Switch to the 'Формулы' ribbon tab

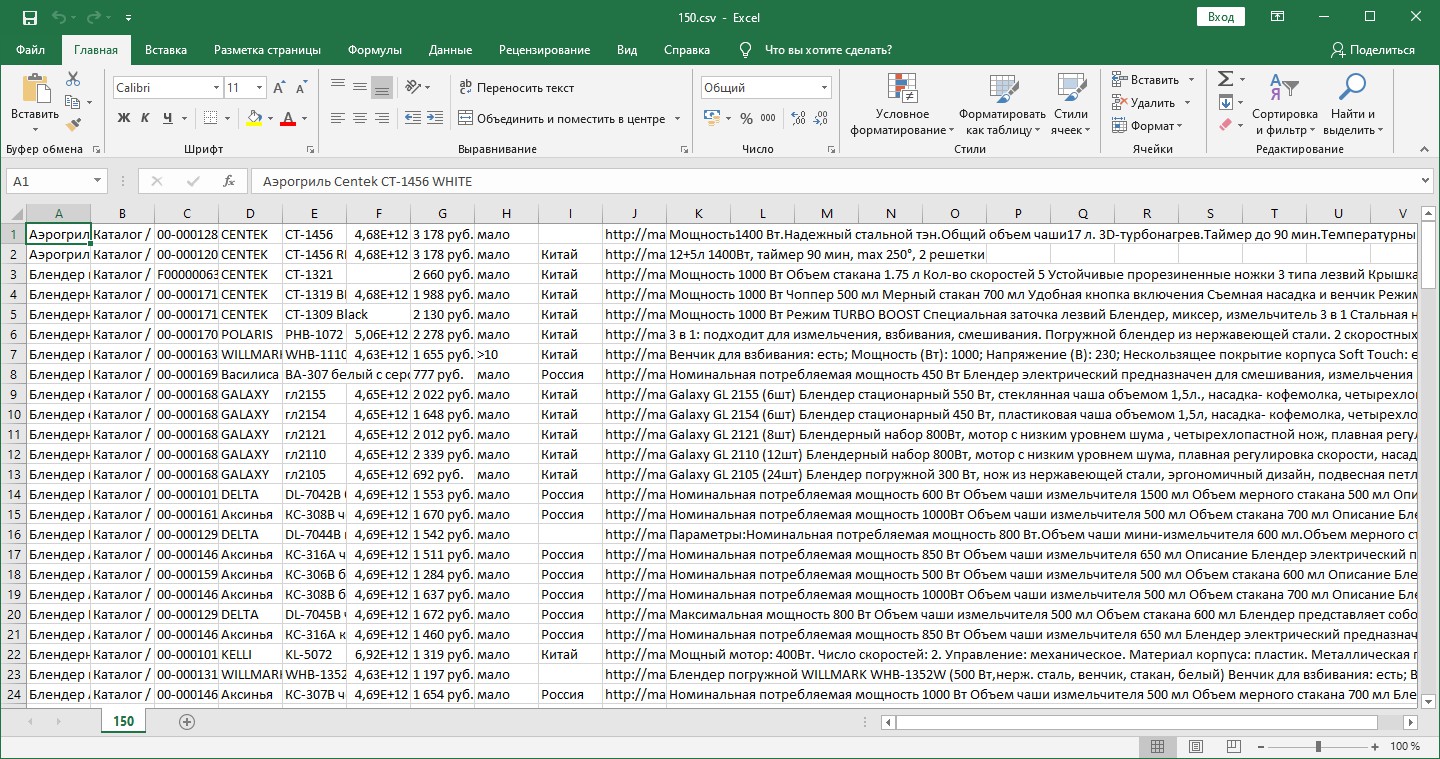(375, 50)
